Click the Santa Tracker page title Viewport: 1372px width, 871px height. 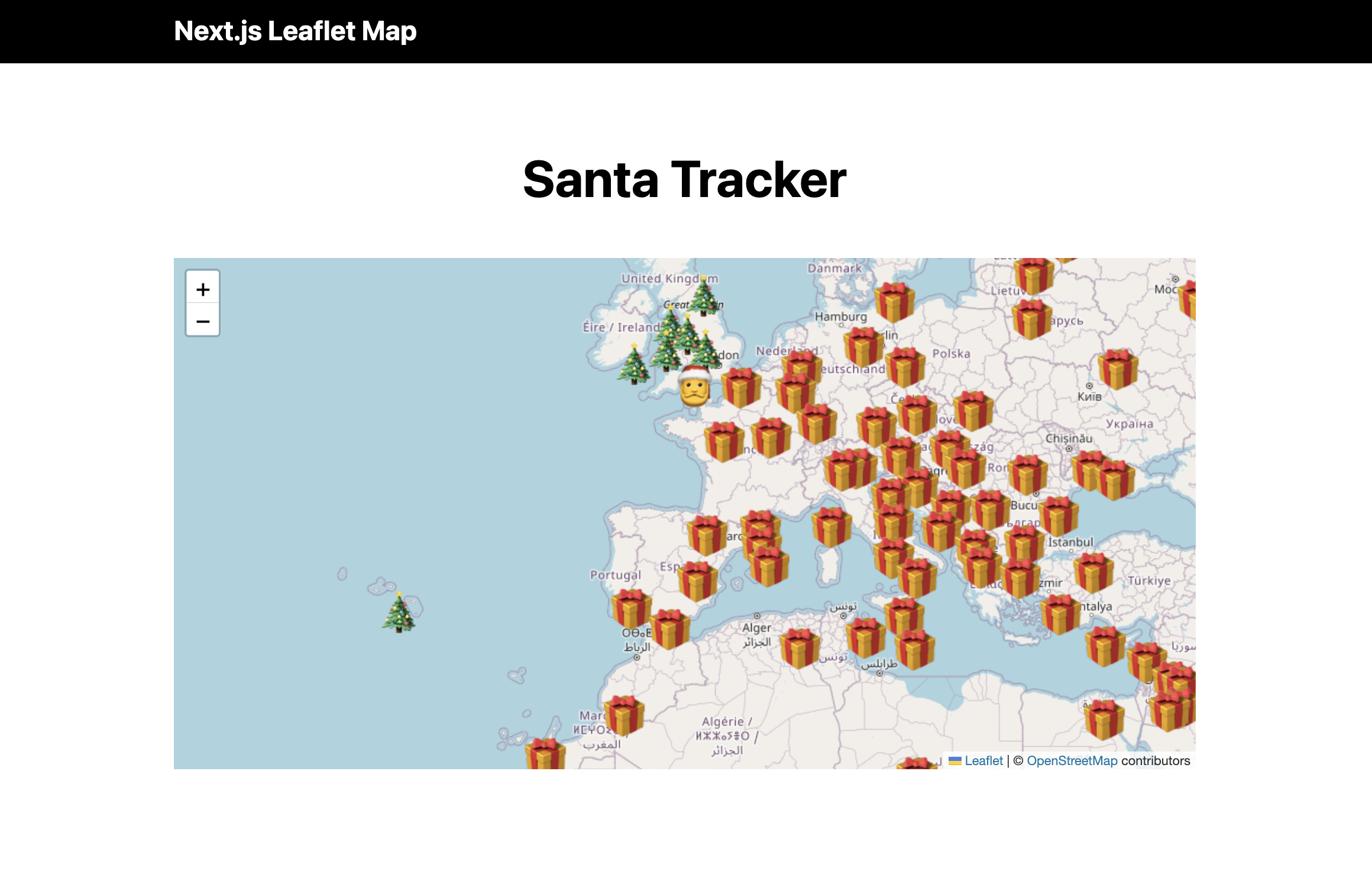coord(685,180)
